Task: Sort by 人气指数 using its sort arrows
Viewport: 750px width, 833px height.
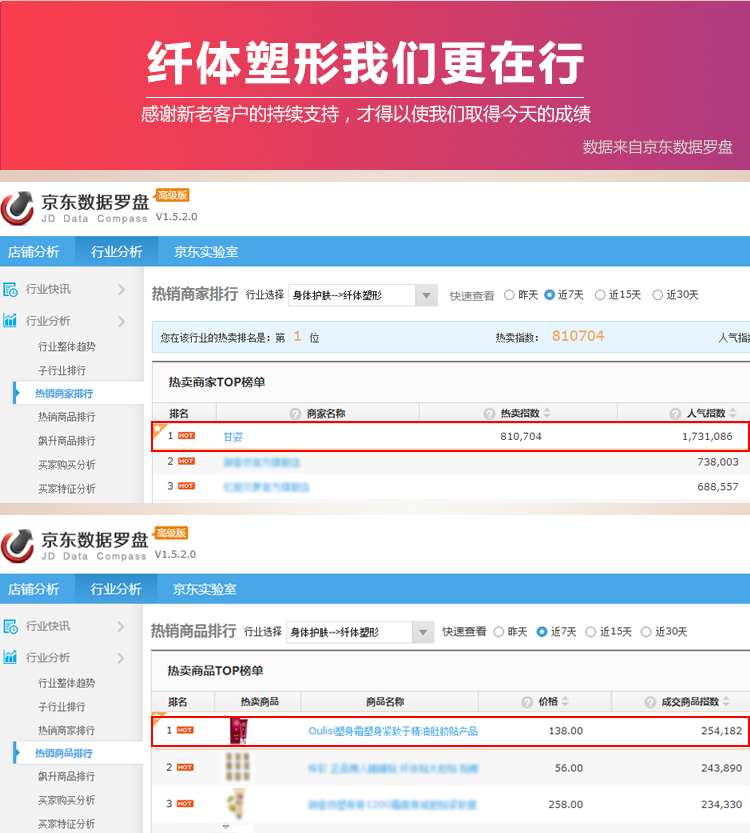Action: click(733, 413)
